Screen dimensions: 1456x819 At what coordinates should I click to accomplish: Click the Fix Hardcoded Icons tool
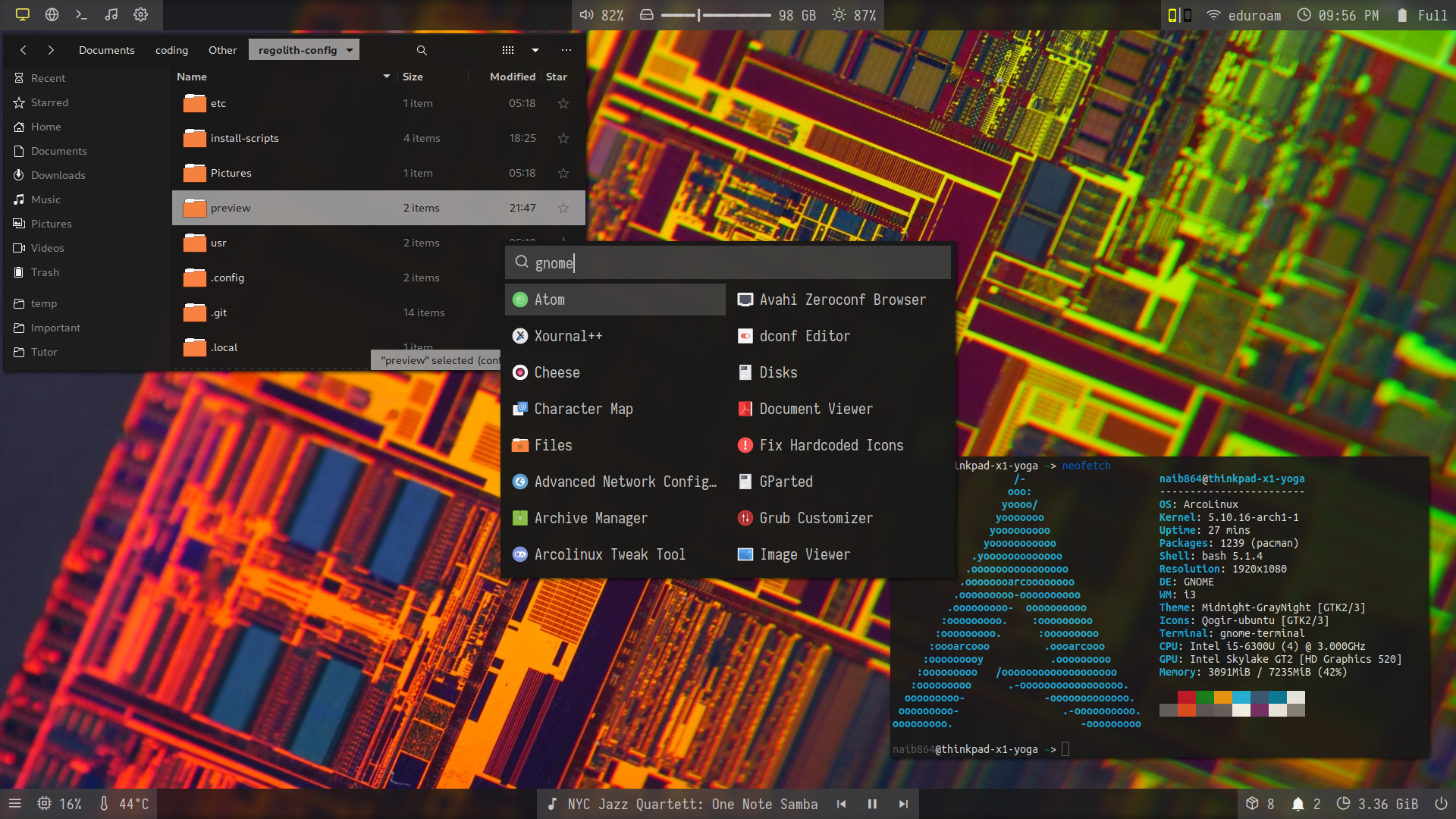[x=831, y=445]
